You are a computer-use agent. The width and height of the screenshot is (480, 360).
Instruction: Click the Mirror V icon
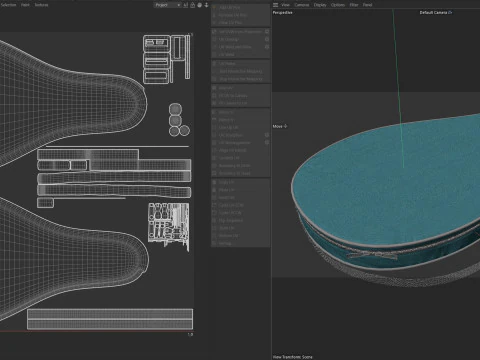pyautogui.click(x=215, y=120)
